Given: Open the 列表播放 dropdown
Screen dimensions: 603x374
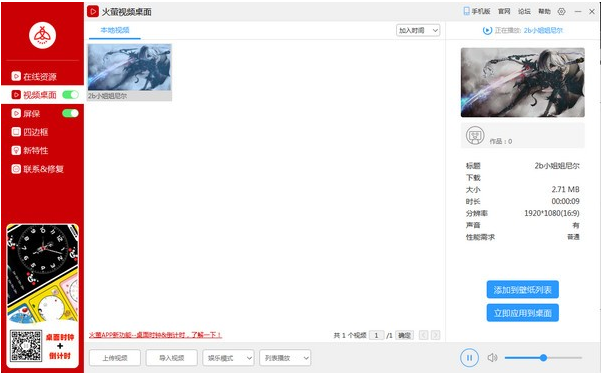Looking at the screenshot, I should pos(285,358).
